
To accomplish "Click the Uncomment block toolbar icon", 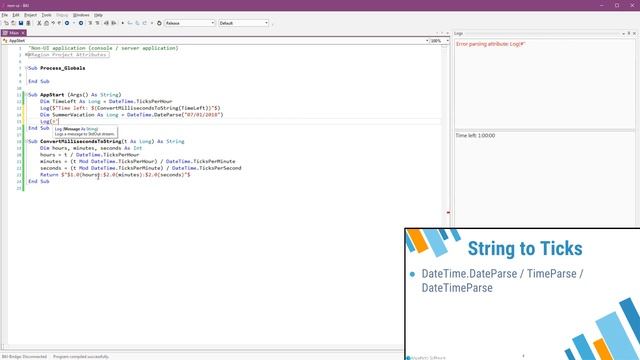I will tap(97, 23).
